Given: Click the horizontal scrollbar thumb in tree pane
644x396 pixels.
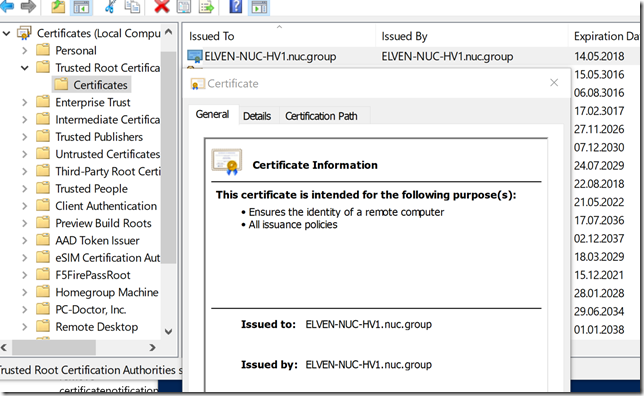Looking at the screenshot, I should (x=54, y=348).
